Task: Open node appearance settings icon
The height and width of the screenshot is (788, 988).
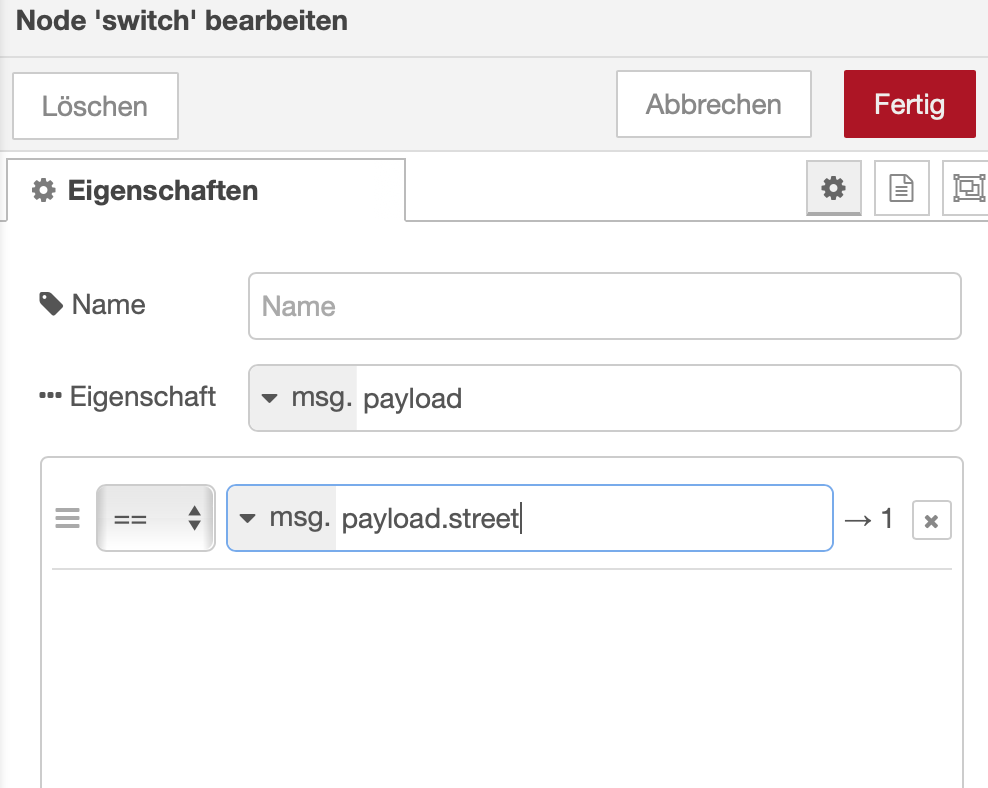Action: pos(968,188)
